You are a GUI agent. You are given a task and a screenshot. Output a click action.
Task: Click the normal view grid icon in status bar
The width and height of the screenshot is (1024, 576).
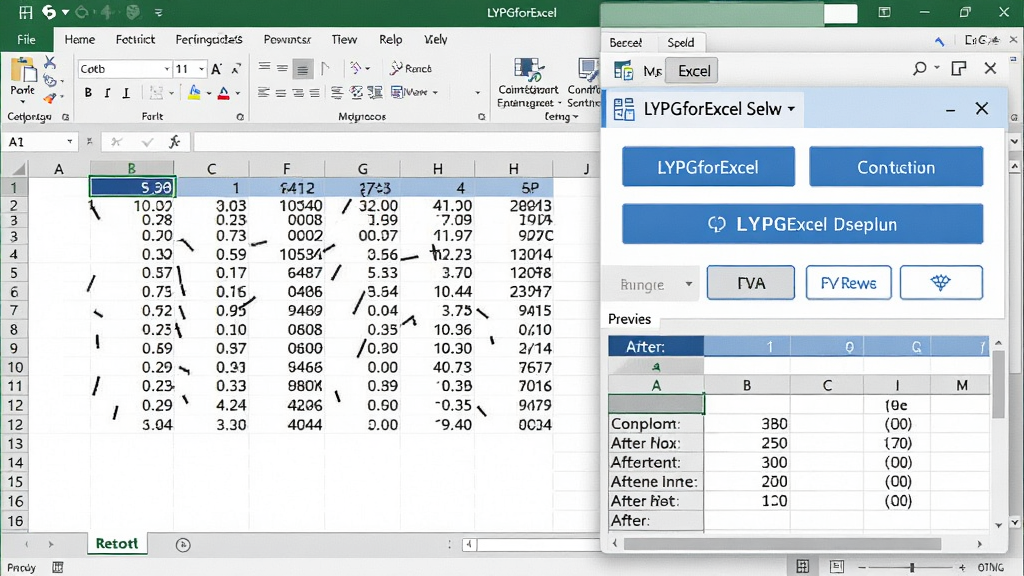click(x=803, y=567)
